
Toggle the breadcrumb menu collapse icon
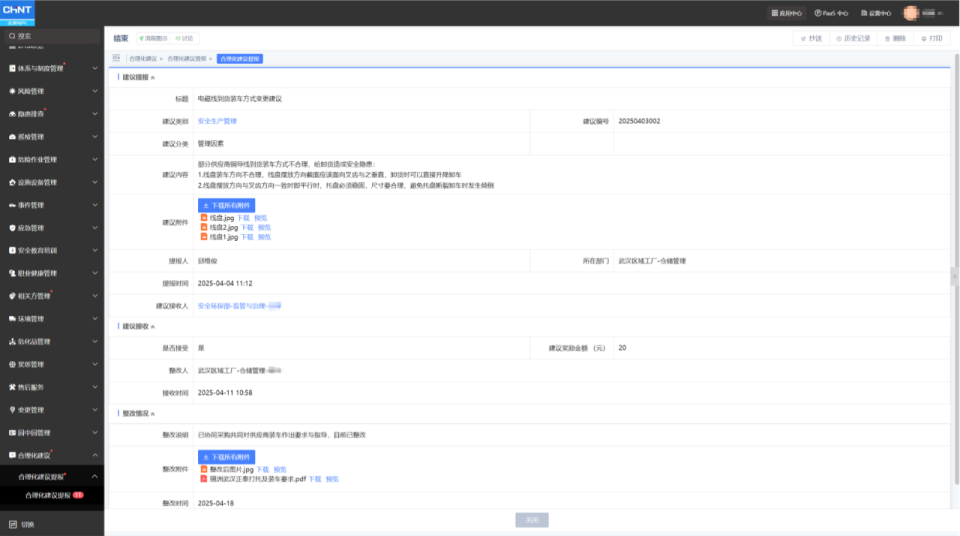point(116,58)
